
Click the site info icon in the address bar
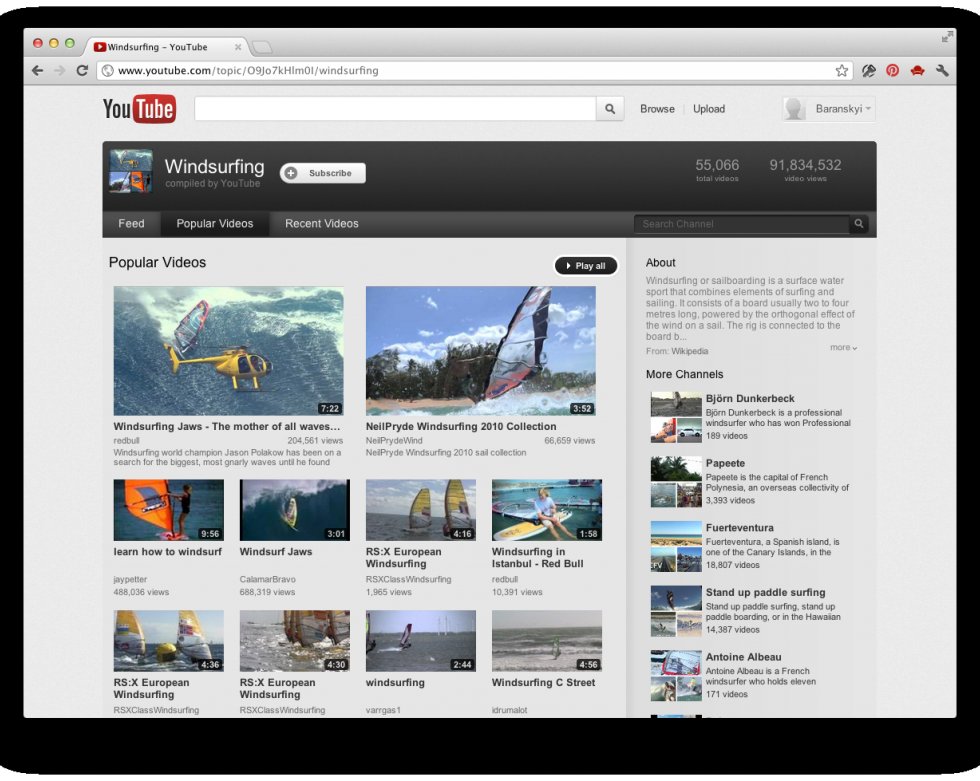(x=108, y=71)
